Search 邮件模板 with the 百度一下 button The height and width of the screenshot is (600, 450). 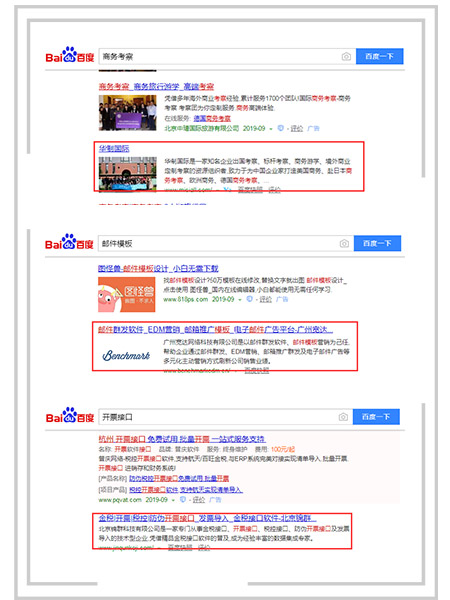377,243
